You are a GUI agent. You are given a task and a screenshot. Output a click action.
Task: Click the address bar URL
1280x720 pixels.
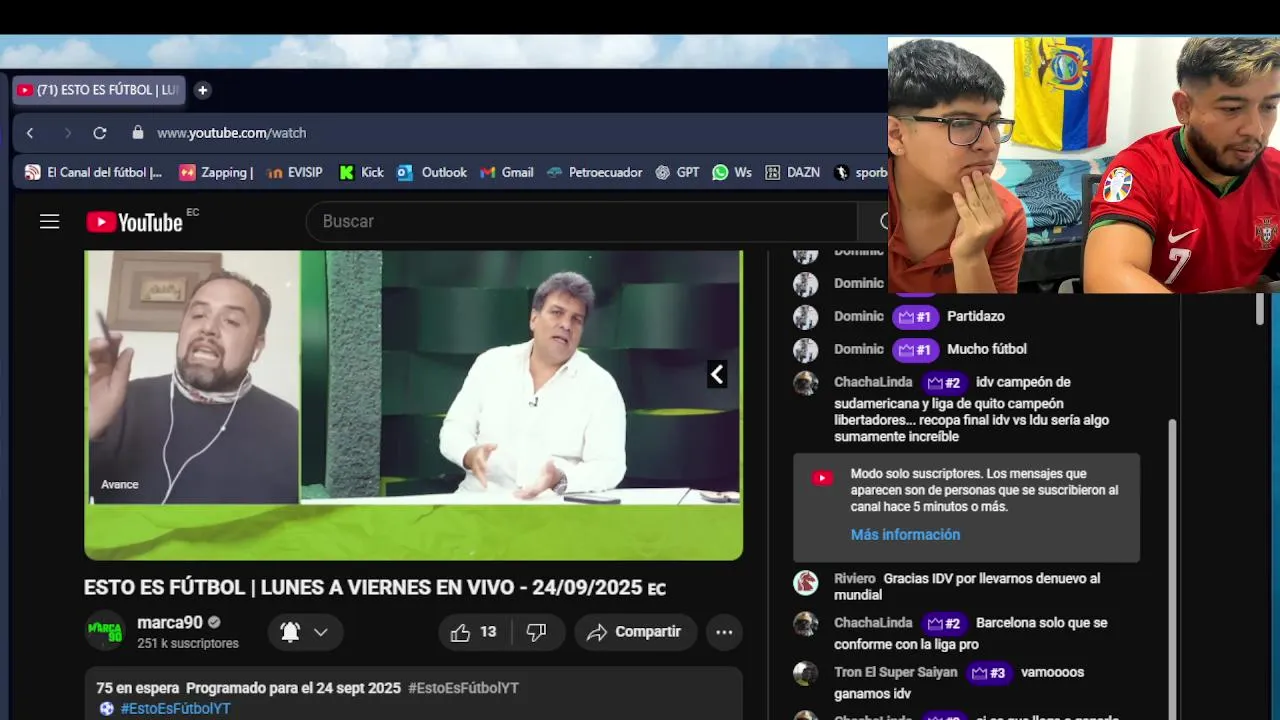pos(231,133)
